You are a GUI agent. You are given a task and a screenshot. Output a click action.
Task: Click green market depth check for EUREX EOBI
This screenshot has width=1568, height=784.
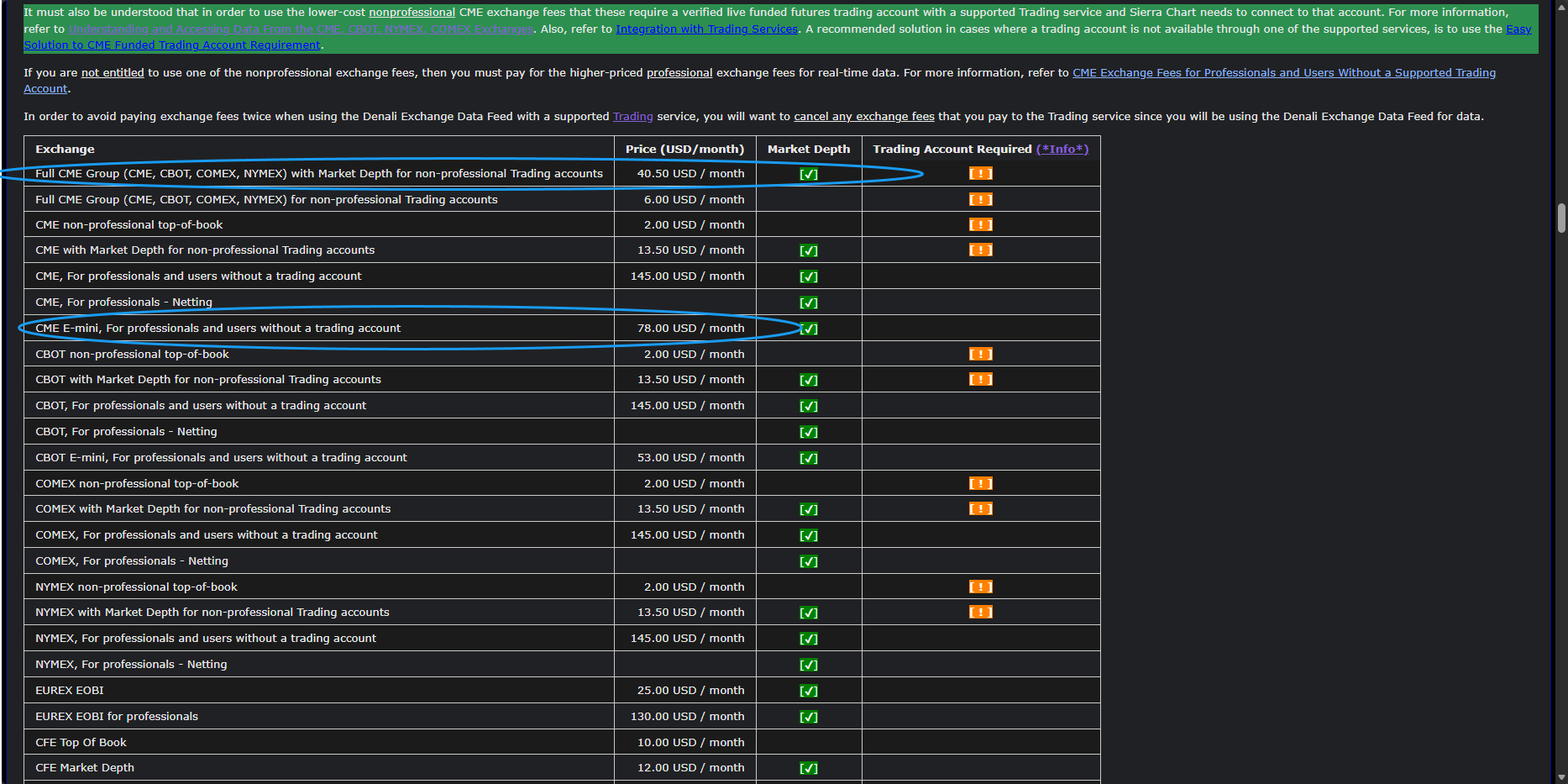point(808,692)
